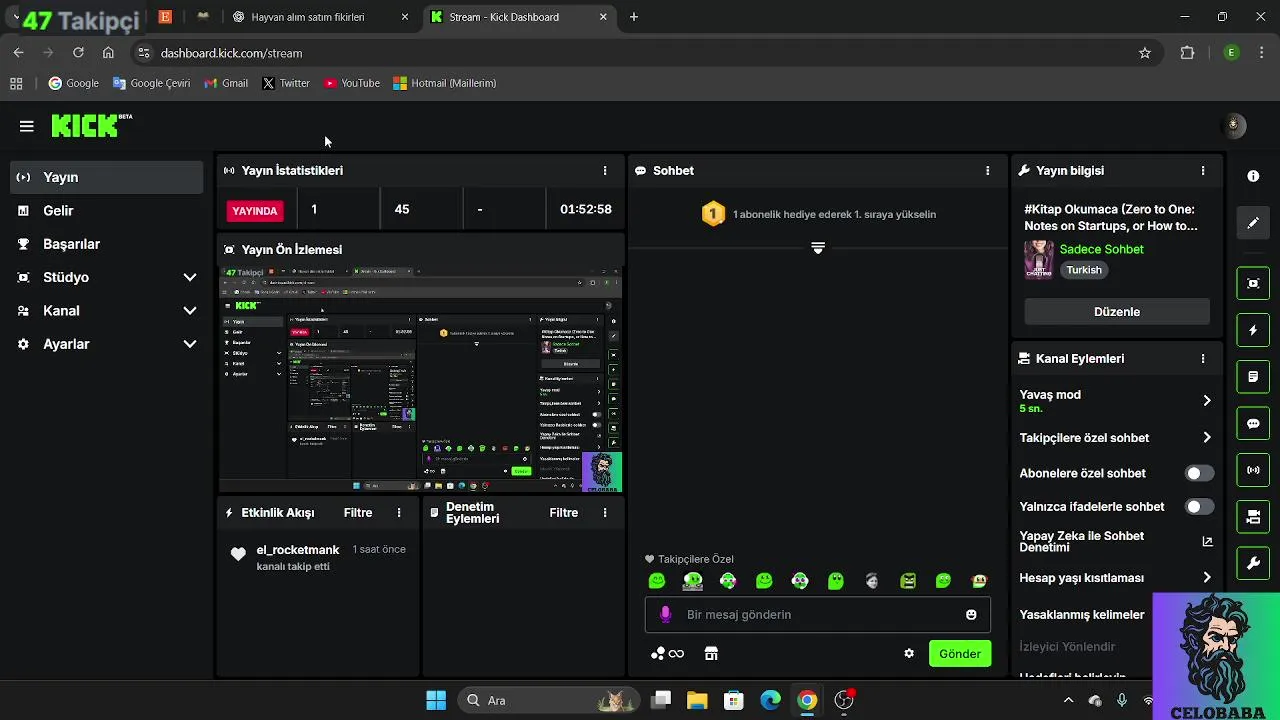Click the browser address bar

(640, 53)
